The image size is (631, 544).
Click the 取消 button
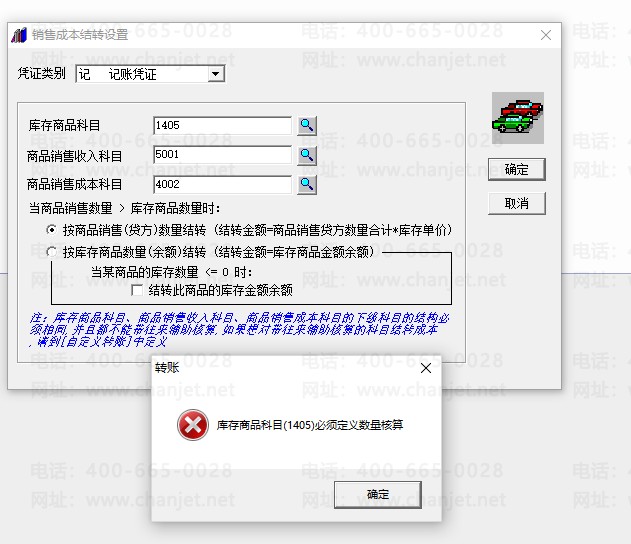517,203
